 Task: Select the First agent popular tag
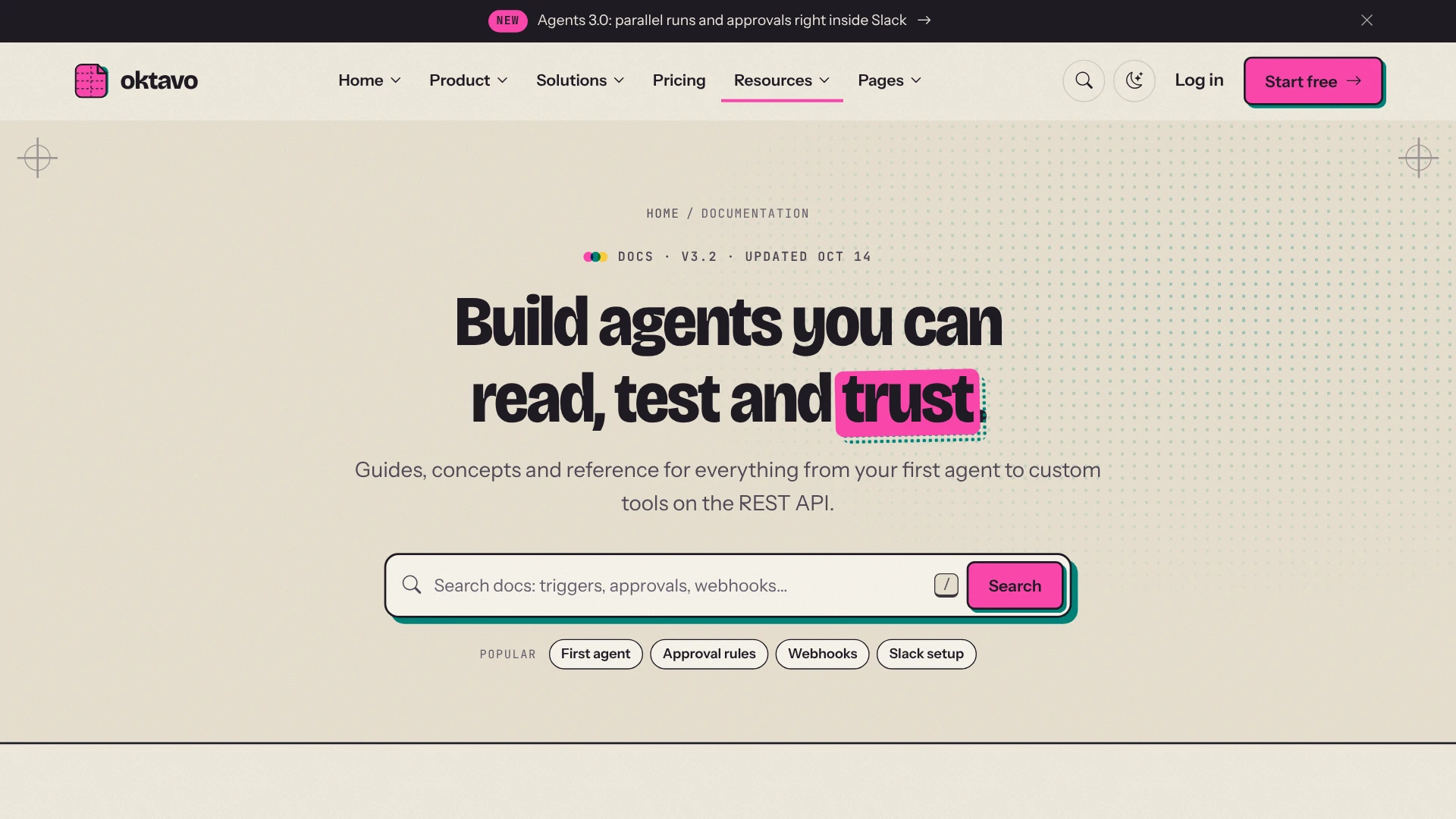pos(595,654)
